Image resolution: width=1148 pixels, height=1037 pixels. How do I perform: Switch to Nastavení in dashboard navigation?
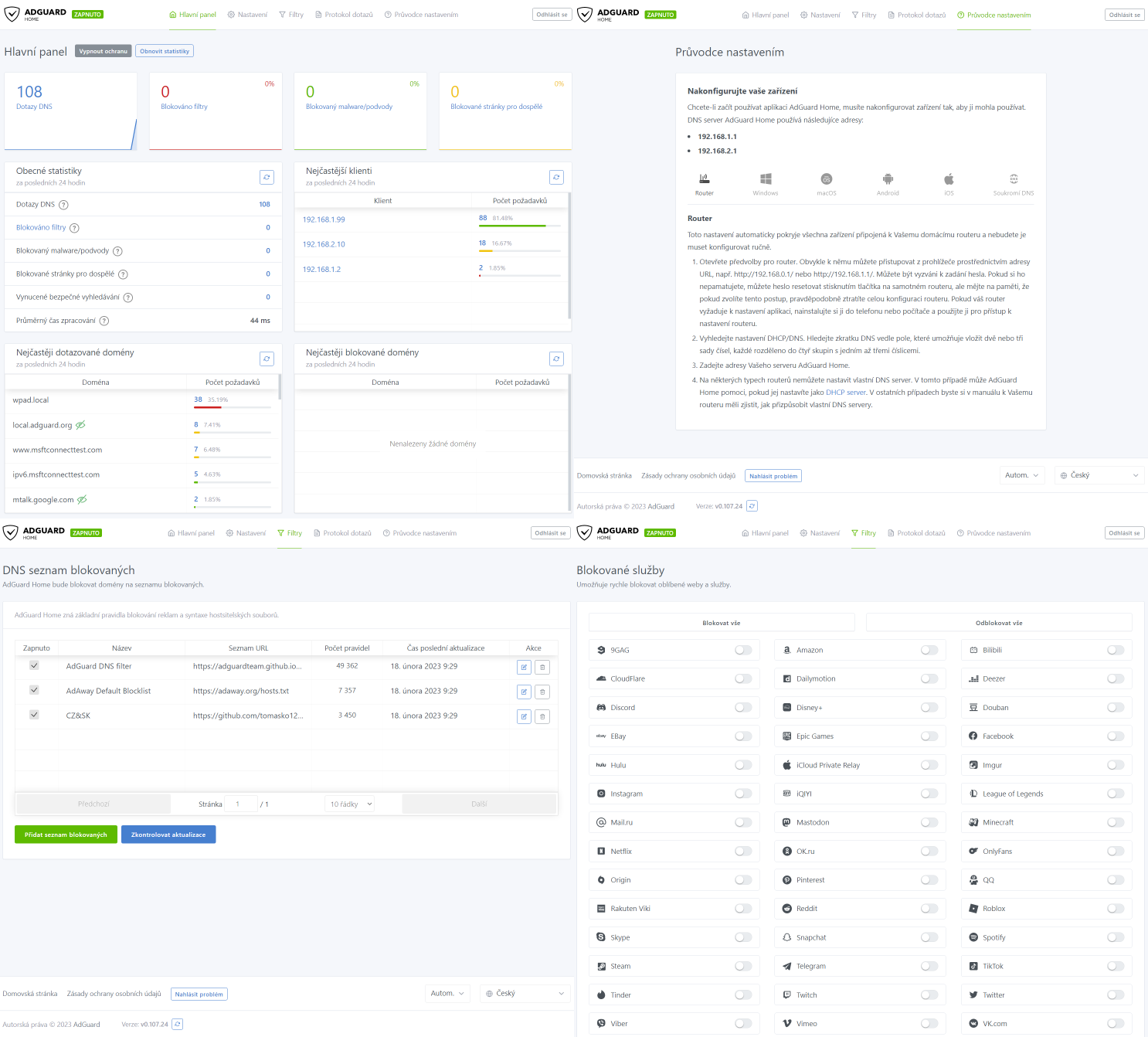pos(247,15)
